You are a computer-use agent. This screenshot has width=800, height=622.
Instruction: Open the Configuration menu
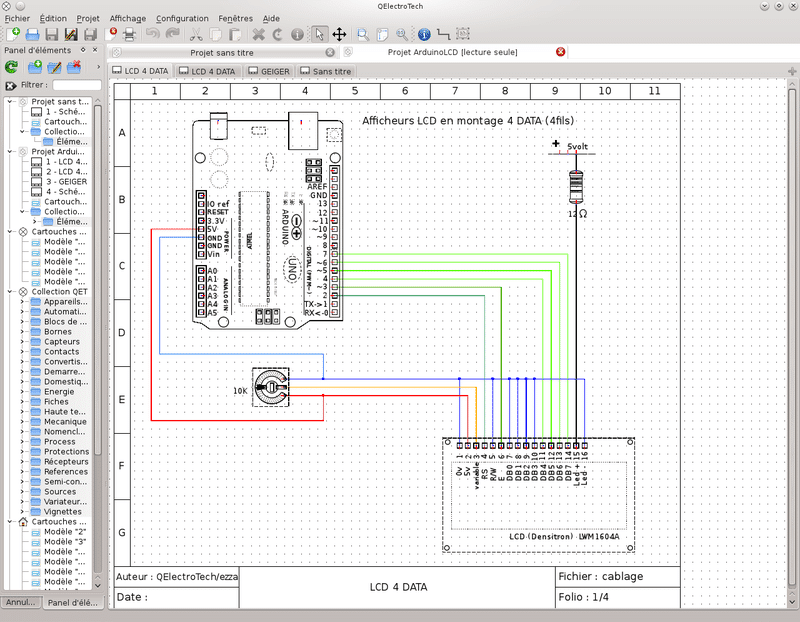pyautogui.click(x=182, y=18)
